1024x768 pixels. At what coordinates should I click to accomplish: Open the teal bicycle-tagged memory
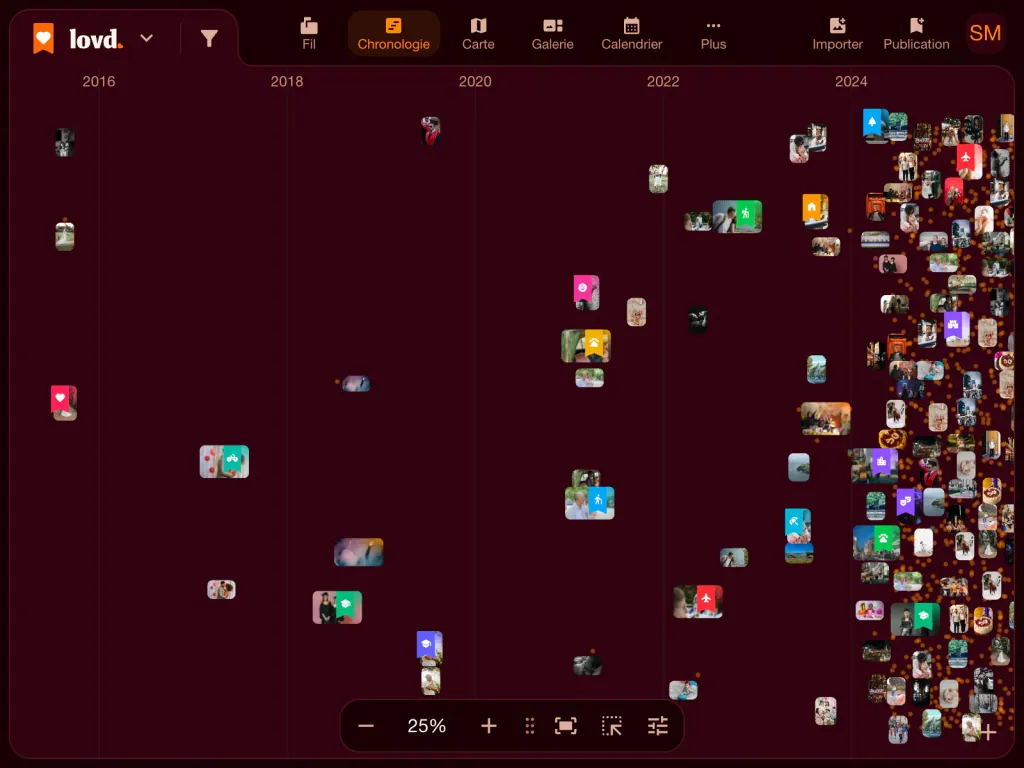pos(224,461)
